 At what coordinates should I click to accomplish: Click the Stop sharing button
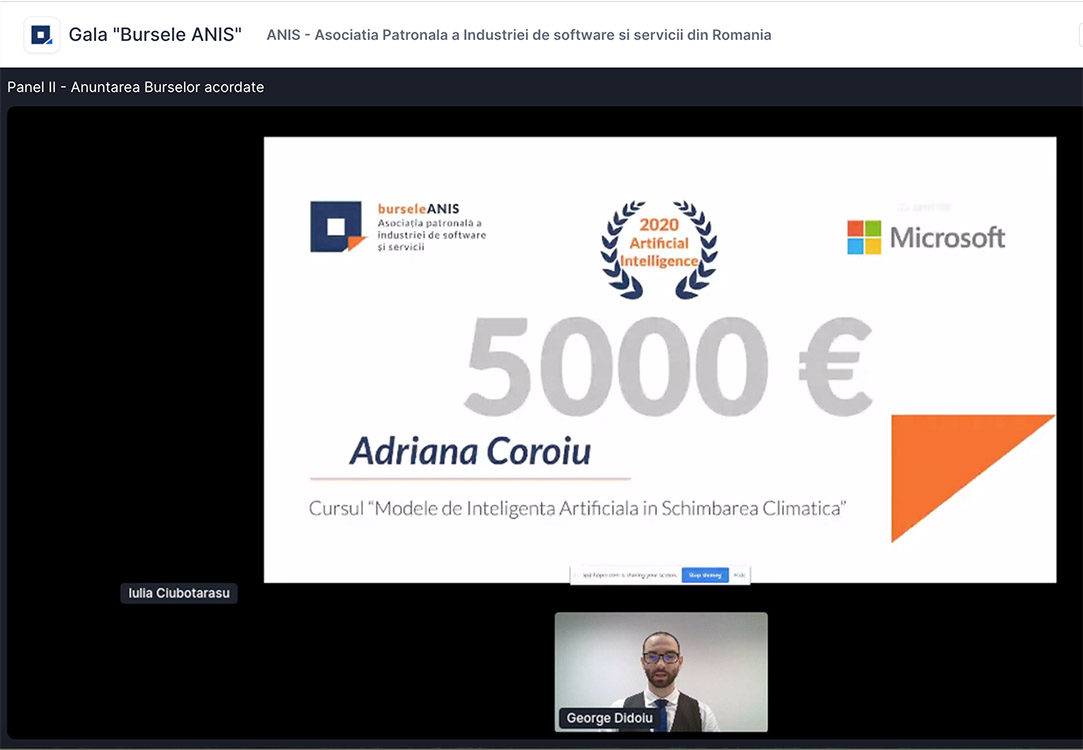pyautogui.click(x=705, y=575)
